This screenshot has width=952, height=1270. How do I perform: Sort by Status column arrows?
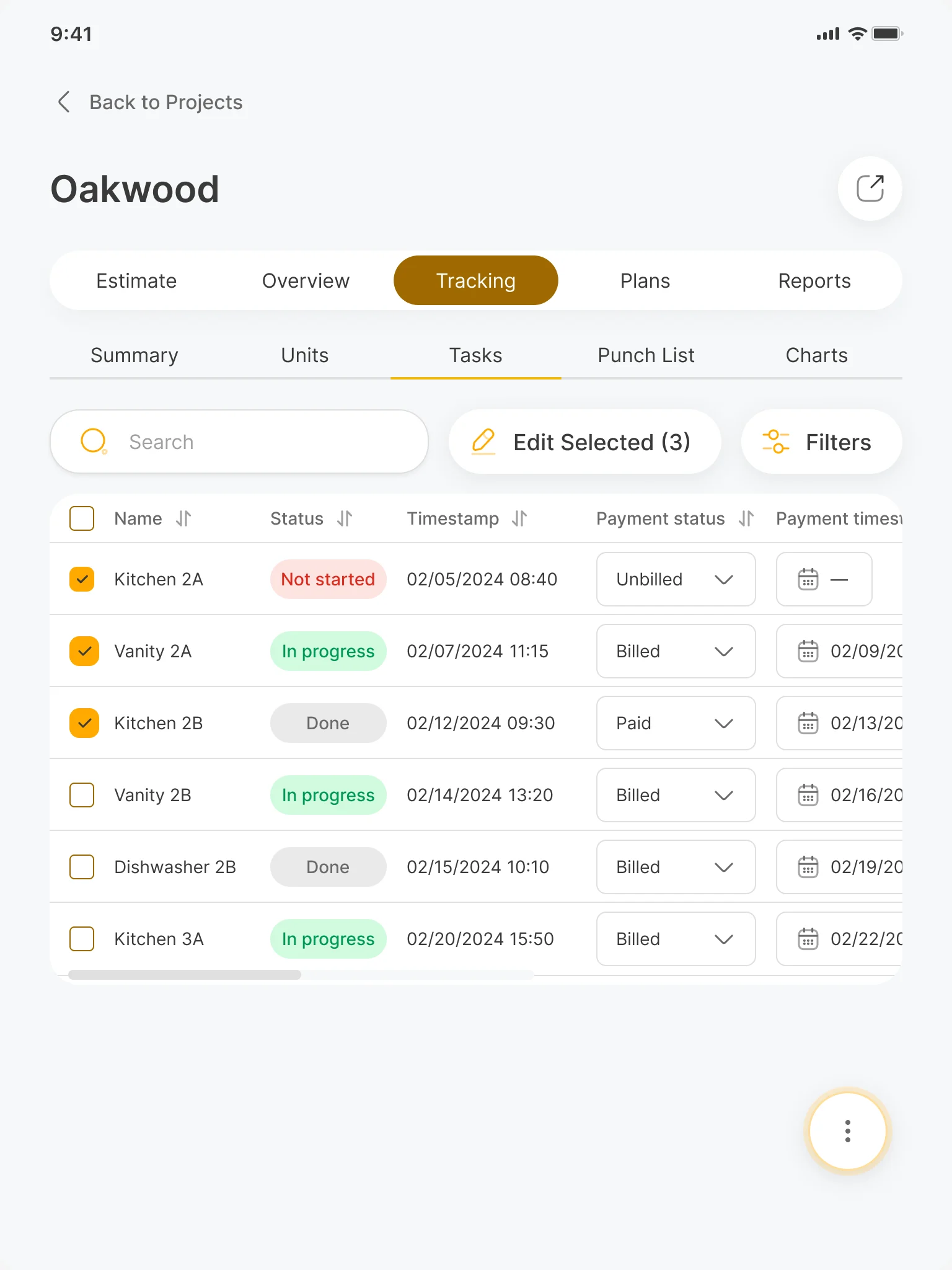(x=345, y=518)
